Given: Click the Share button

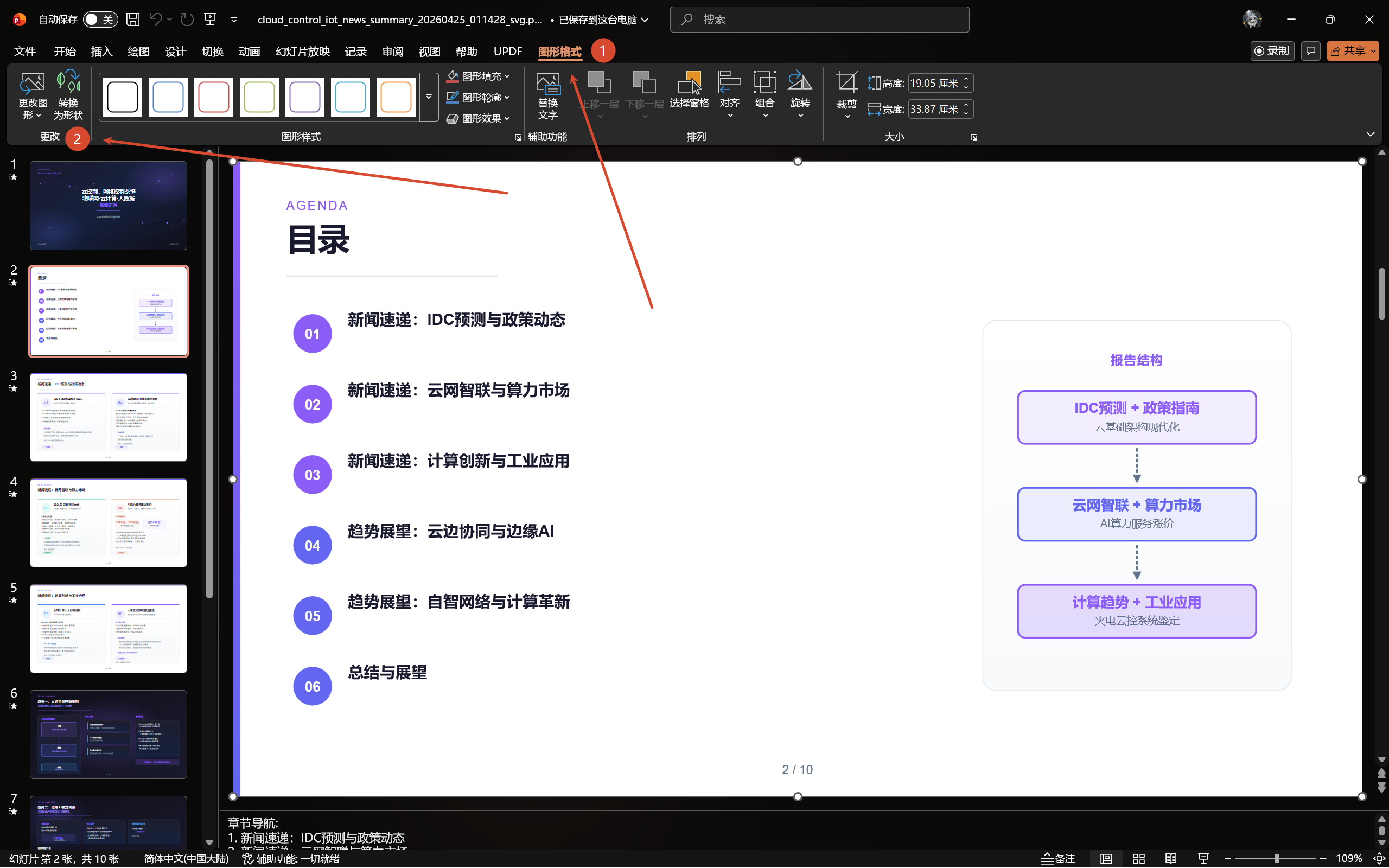Looking at the screenshot, I should (x=1349, y=51).
